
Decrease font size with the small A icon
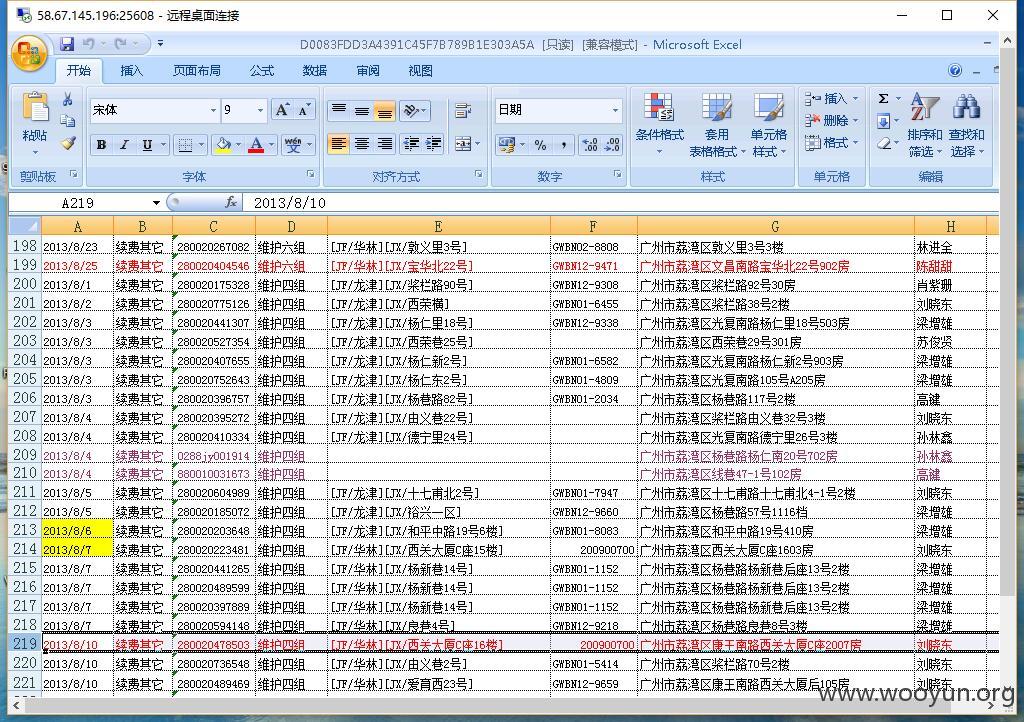303,110
